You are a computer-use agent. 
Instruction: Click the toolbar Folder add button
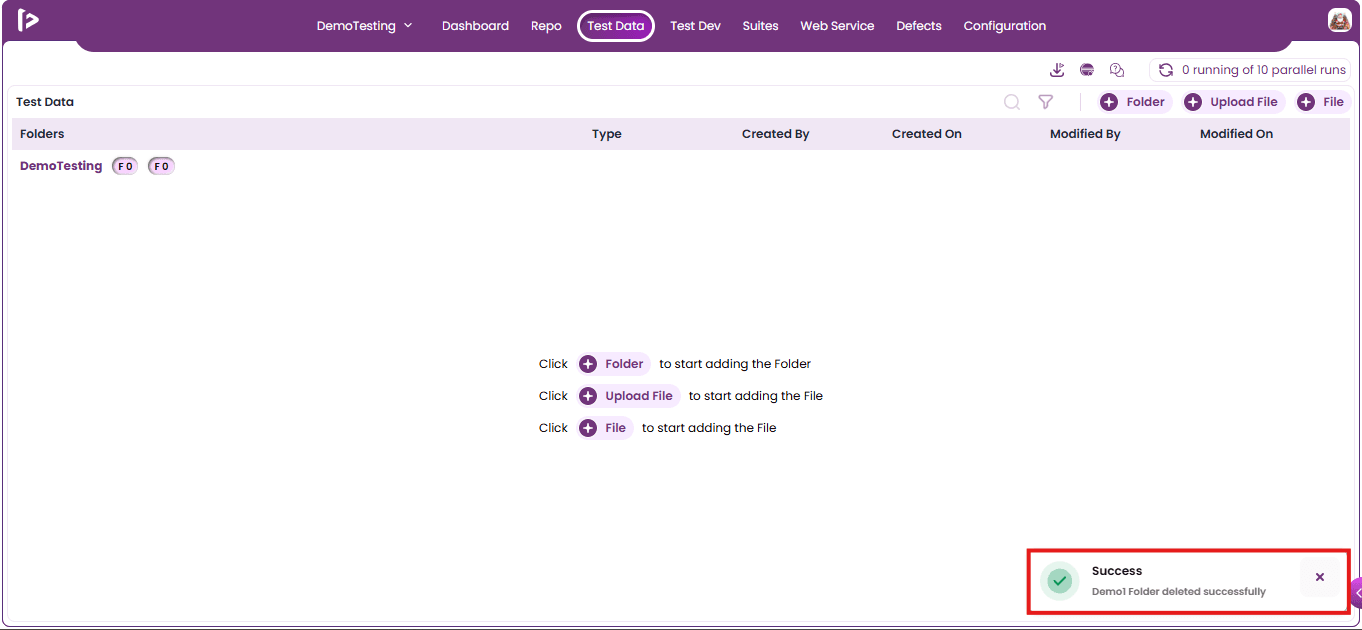click(x=1134, y=102)
